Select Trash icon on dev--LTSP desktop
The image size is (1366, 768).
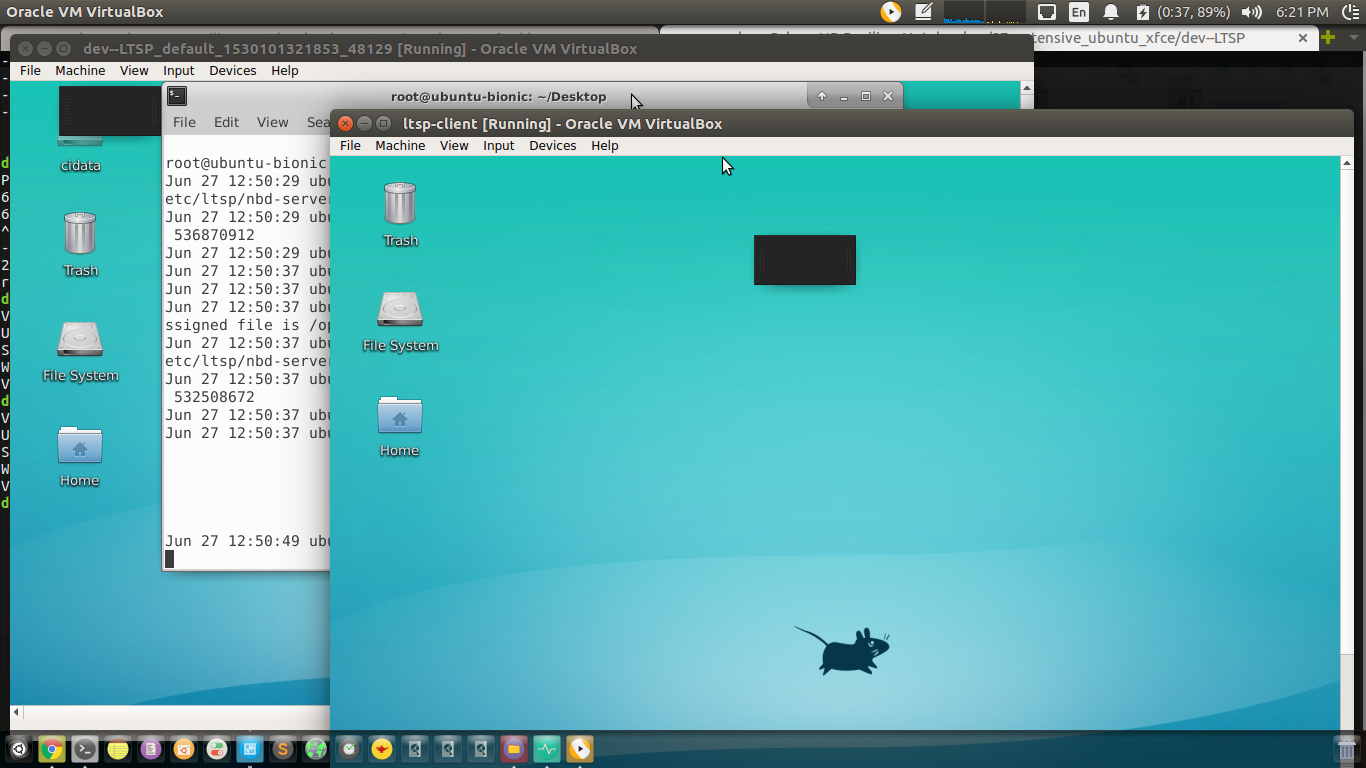pyautogui.click(x=80, y=244)
